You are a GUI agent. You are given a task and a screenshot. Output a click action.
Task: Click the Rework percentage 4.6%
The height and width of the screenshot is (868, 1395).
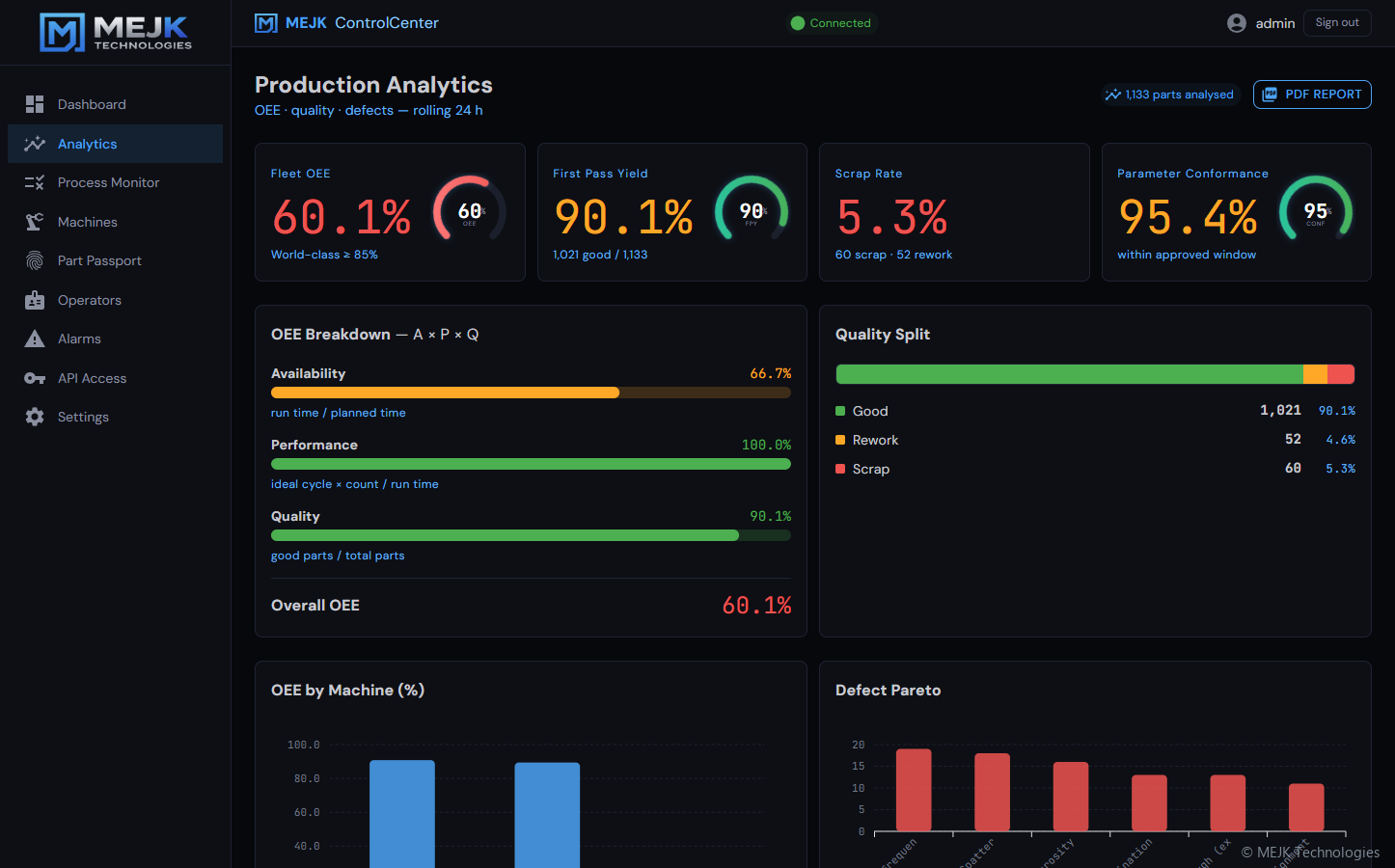pyautogui.click(x=1340, y=440)
